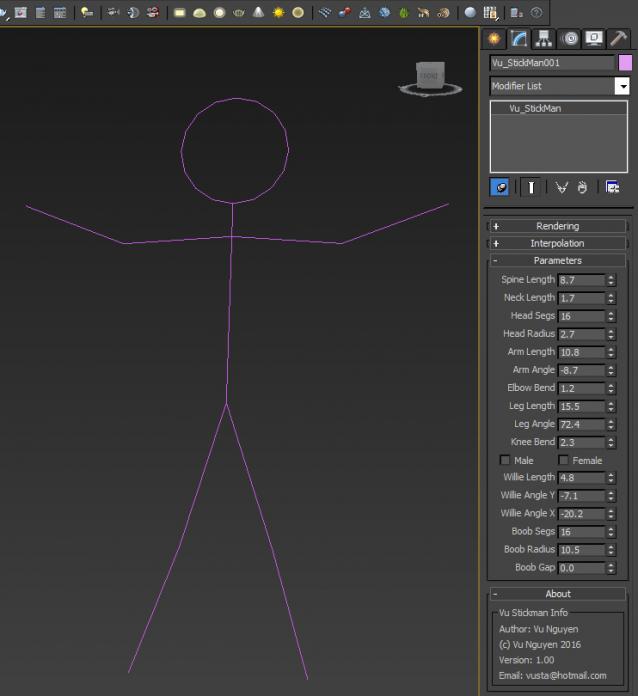638x696 pixels.
Task: Open the Modifier List dropdown
Action: [x=622, y=86]
